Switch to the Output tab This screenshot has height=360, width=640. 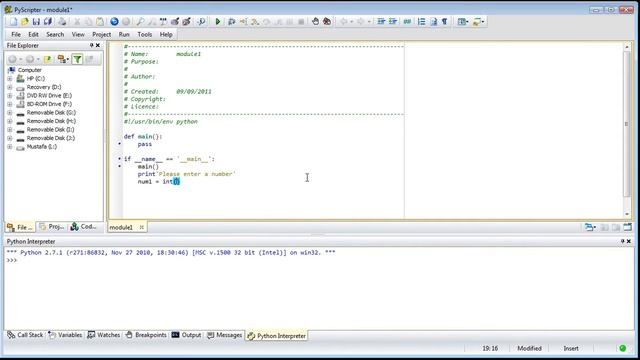(187, 335)
